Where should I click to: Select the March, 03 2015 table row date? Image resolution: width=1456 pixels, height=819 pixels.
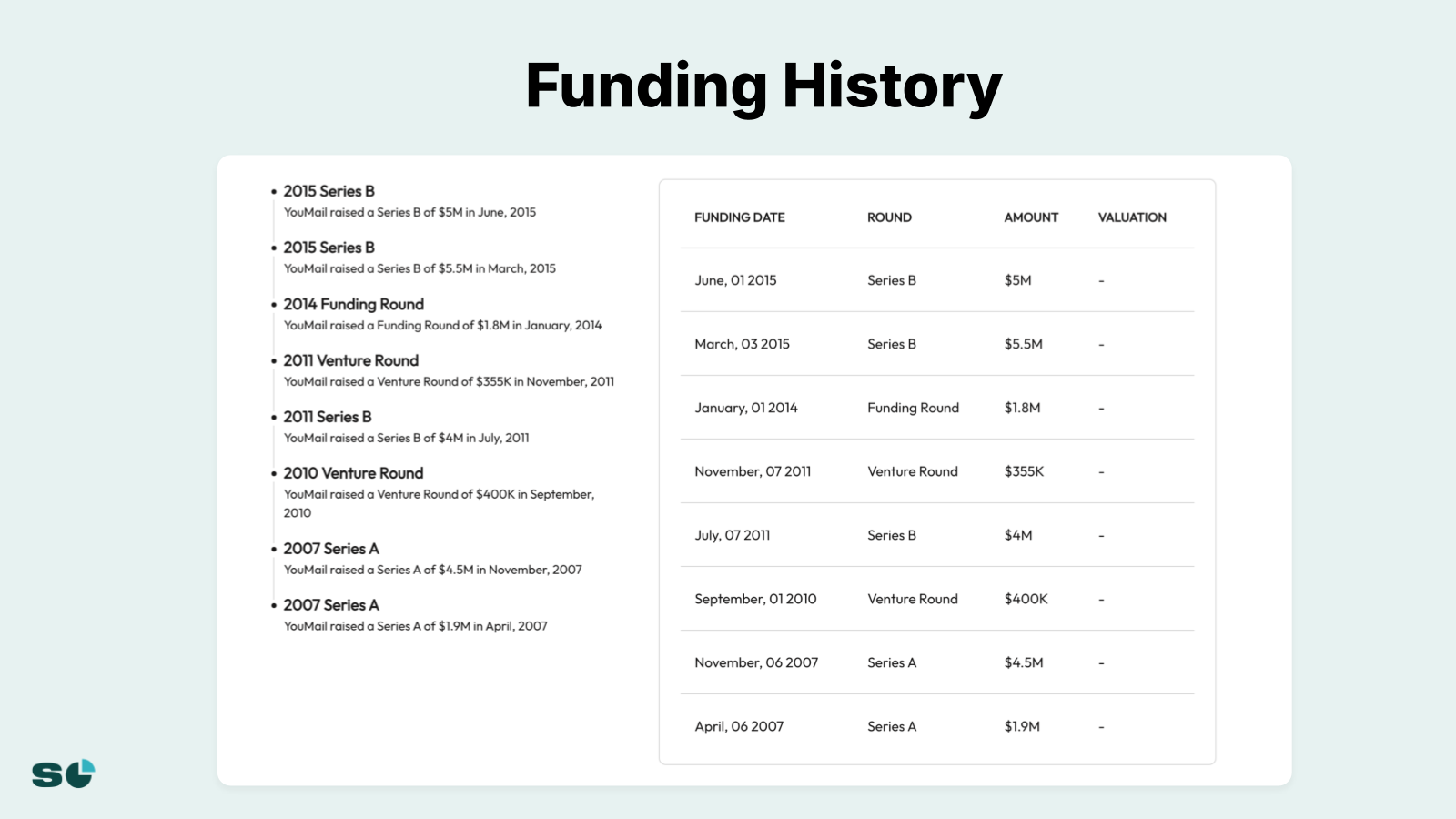pyautogui.click(x=742, y=344)
